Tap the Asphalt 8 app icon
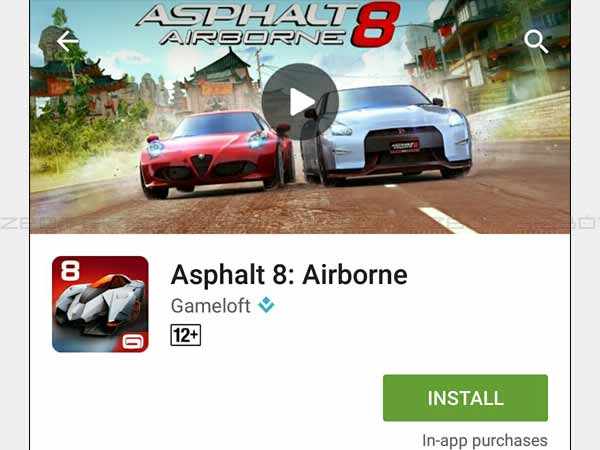This screenshot has height=450, width=600. [100, 304]
